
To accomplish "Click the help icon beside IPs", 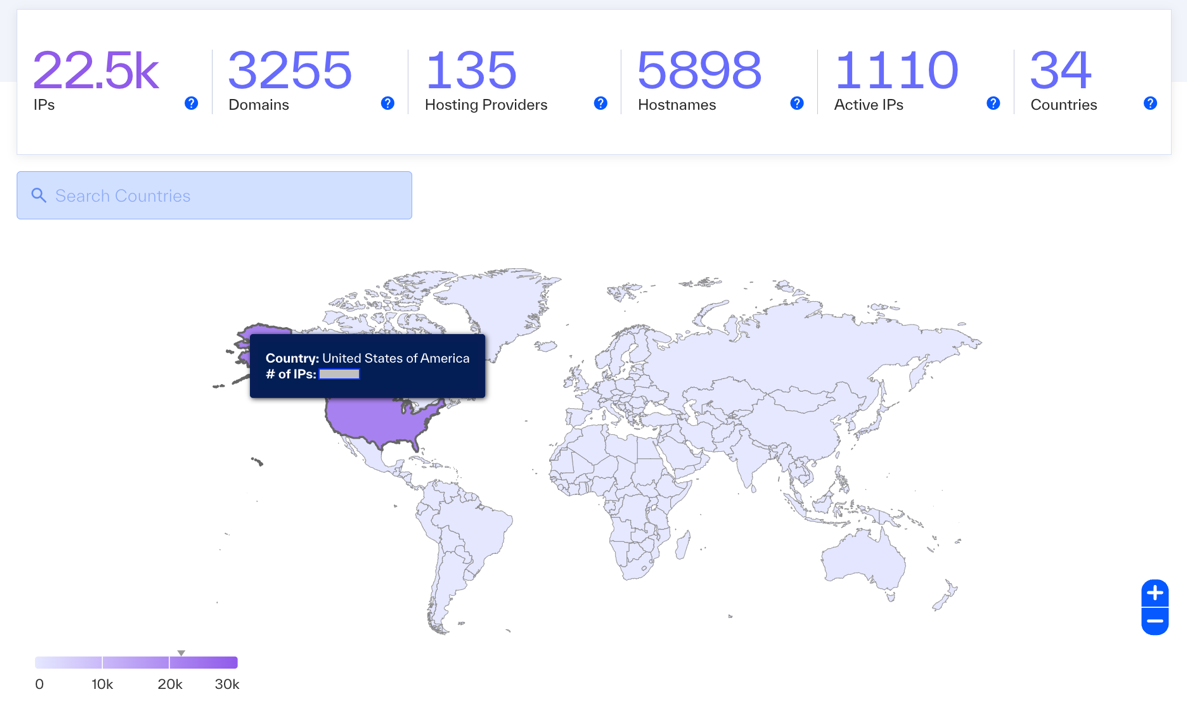I will point(192,103).
